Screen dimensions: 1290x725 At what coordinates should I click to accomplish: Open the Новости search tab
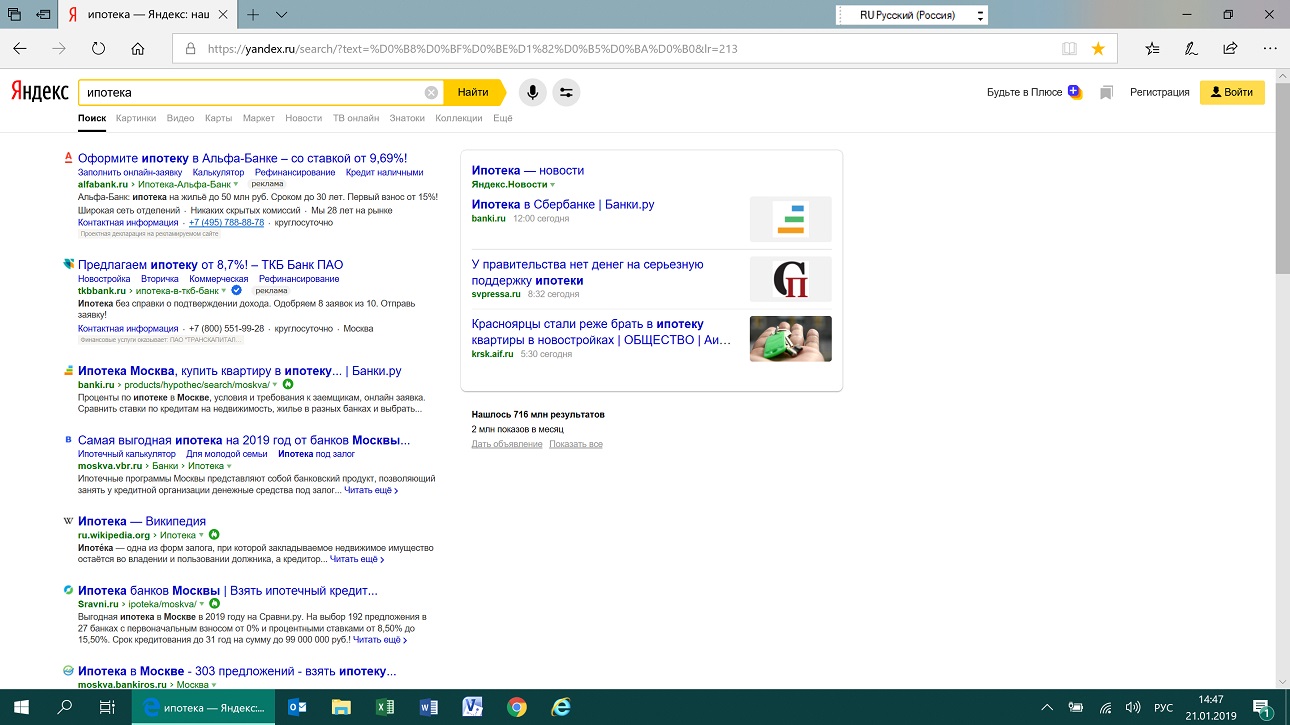click(x=303, y=118)
